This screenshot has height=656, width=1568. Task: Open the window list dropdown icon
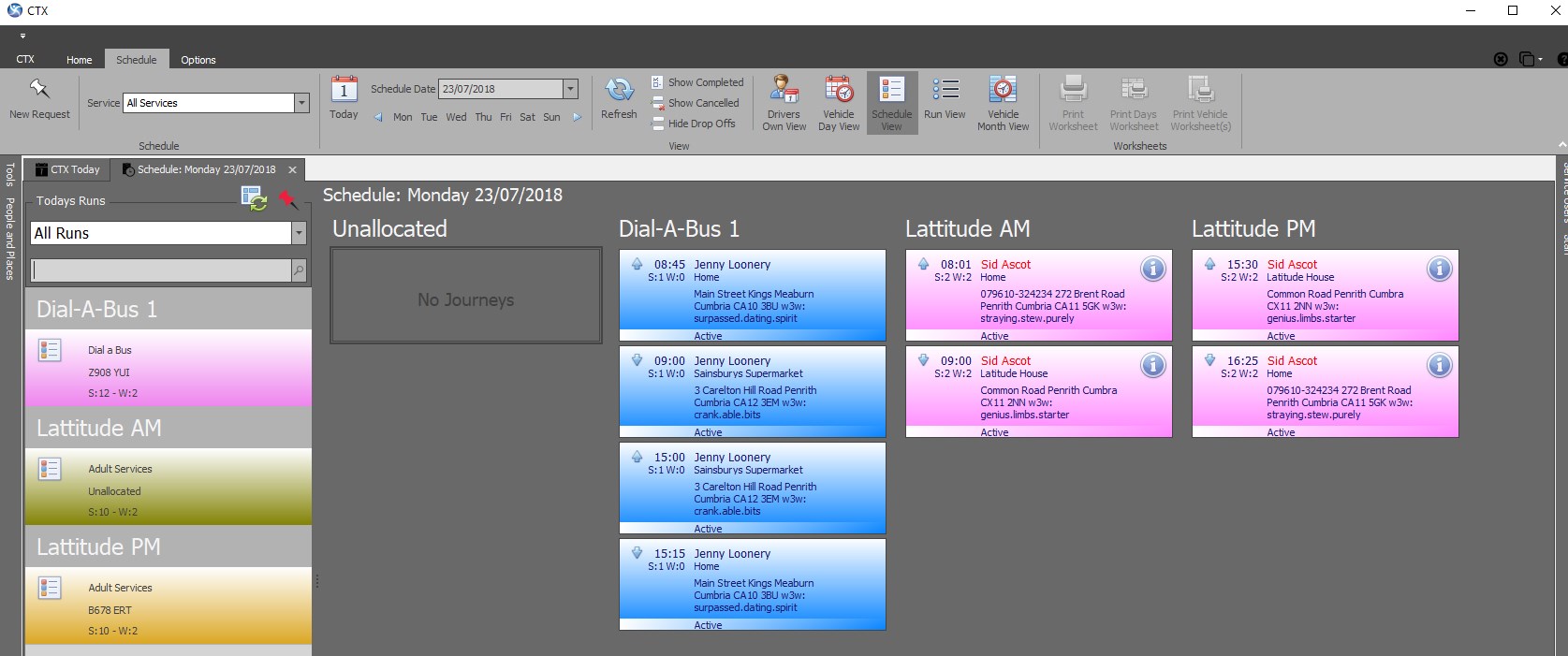(x=1531, y=59)
